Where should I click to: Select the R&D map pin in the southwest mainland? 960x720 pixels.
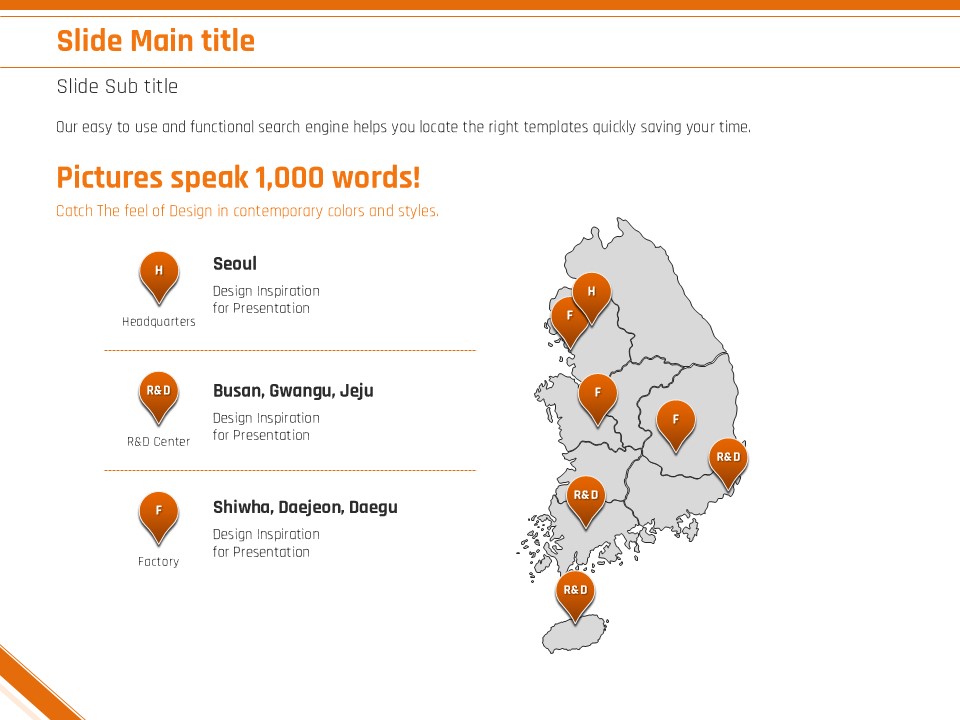pos(585,497)
